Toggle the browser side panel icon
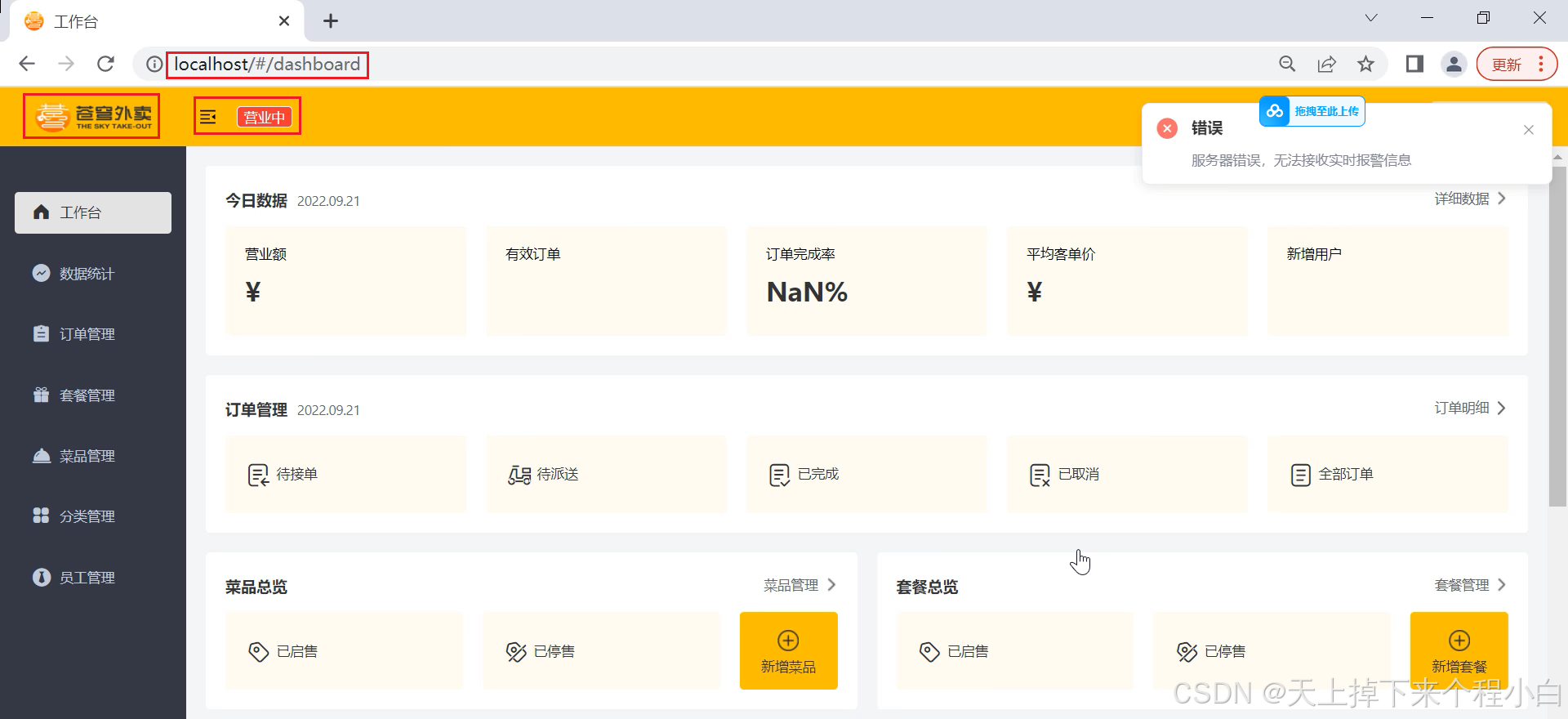 coord(1415,64)
